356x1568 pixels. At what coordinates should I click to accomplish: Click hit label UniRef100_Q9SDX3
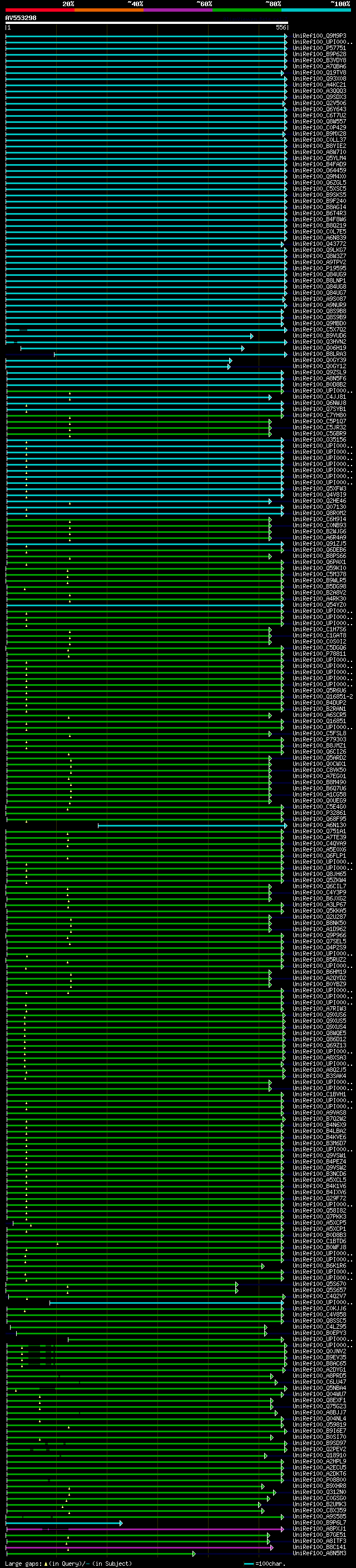coord(319,97)
